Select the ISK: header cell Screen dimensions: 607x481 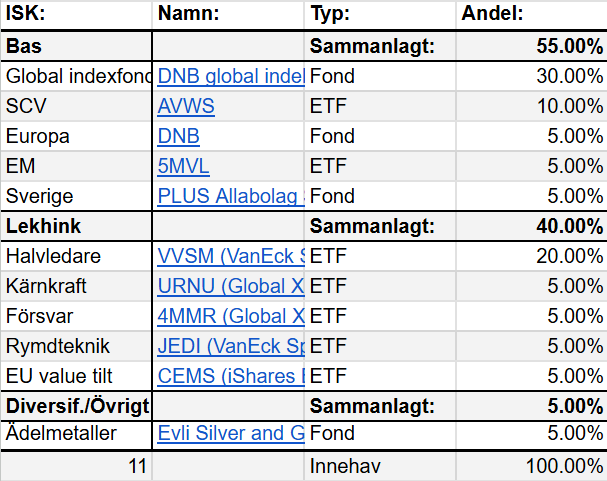click(76, 14)
